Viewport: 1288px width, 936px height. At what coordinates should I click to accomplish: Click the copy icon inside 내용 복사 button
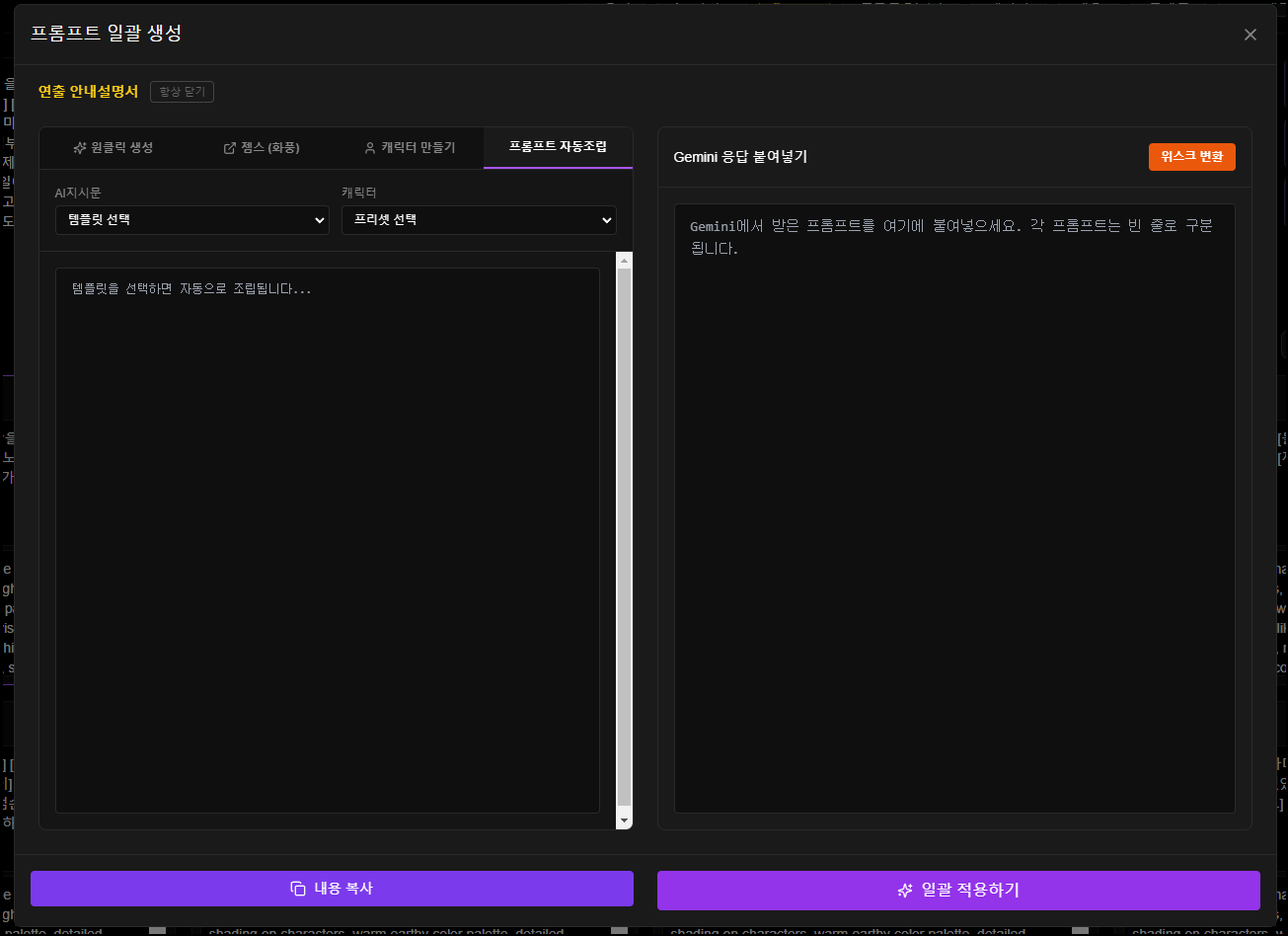[x=296, y=889]
